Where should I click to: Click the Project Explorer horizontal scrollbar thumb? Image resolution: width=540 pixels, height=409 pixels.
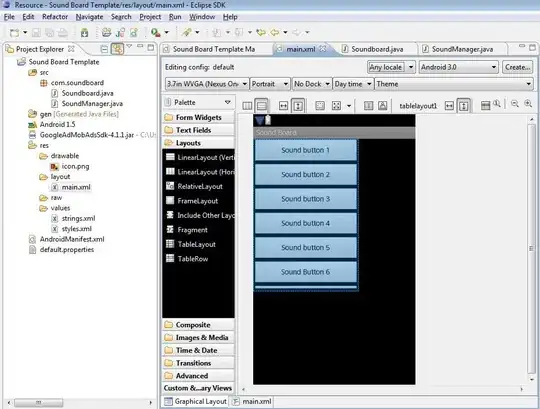pos(39,402)
